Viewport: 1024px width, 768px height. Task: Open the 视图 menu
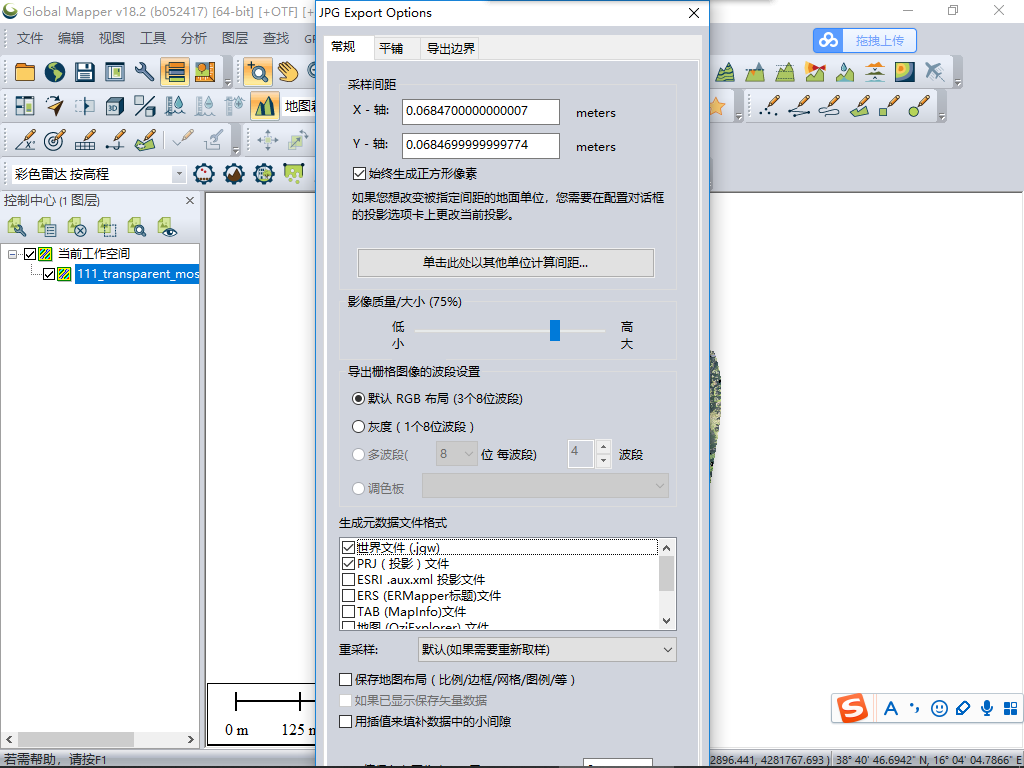coord(112,39)
